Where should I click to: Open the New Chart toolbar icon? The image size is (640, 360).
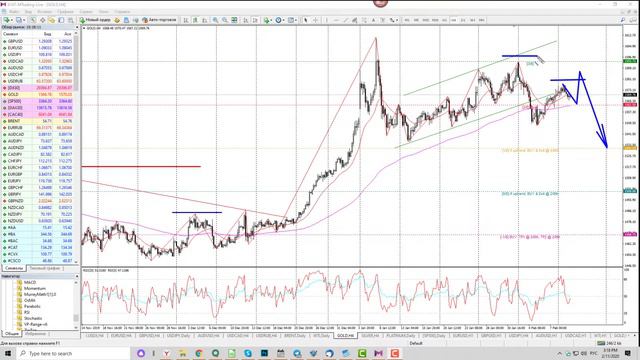pos(7,20)
